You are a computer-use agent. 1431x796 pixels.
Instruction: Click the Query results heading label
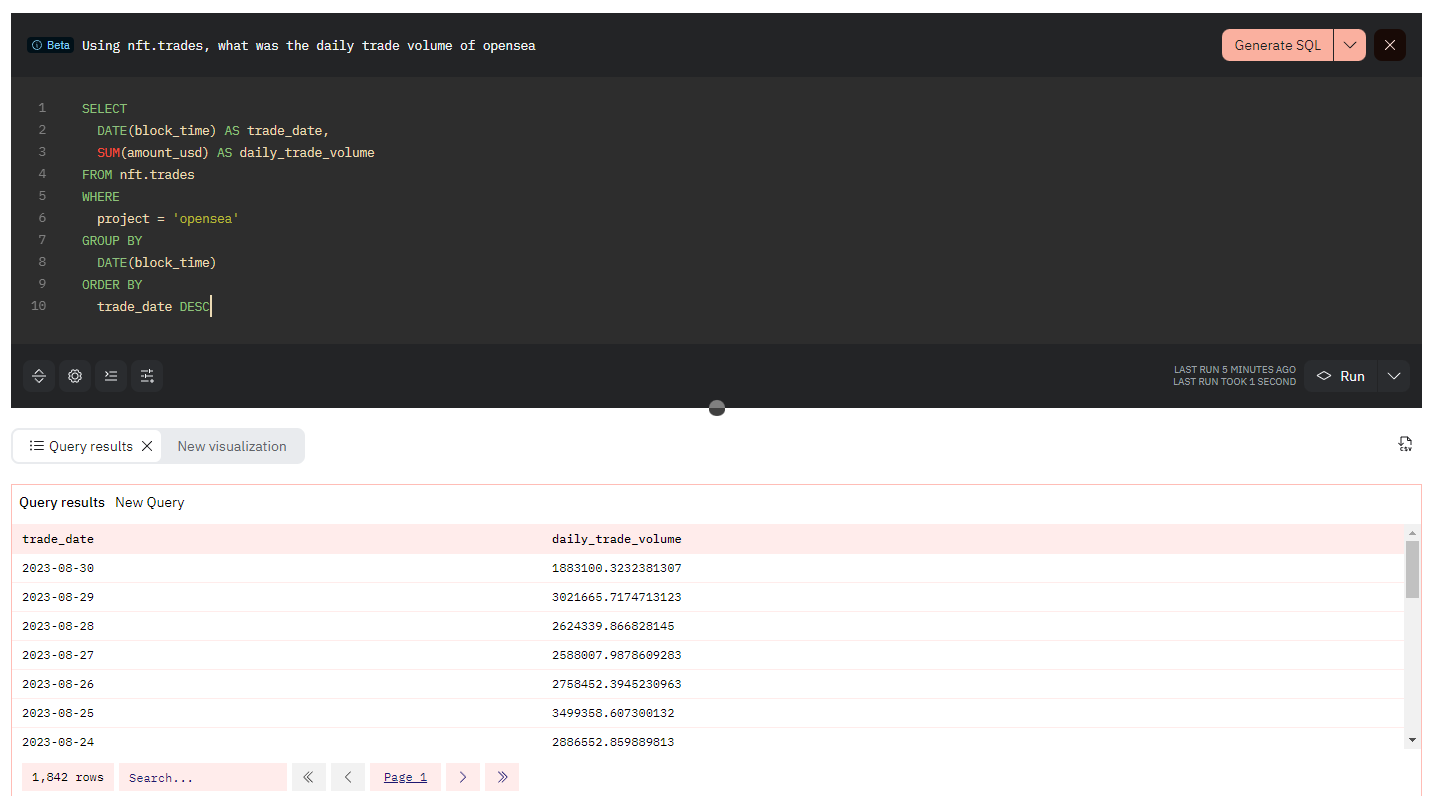(62, 502)
